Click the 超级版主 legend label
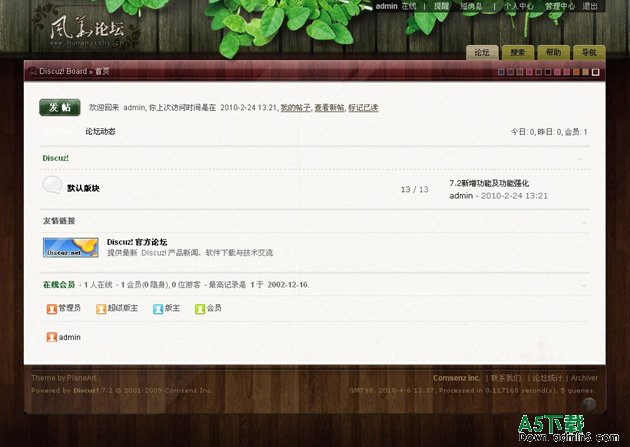The width and height of the screenshot is (630, 447). click(123, 308)
